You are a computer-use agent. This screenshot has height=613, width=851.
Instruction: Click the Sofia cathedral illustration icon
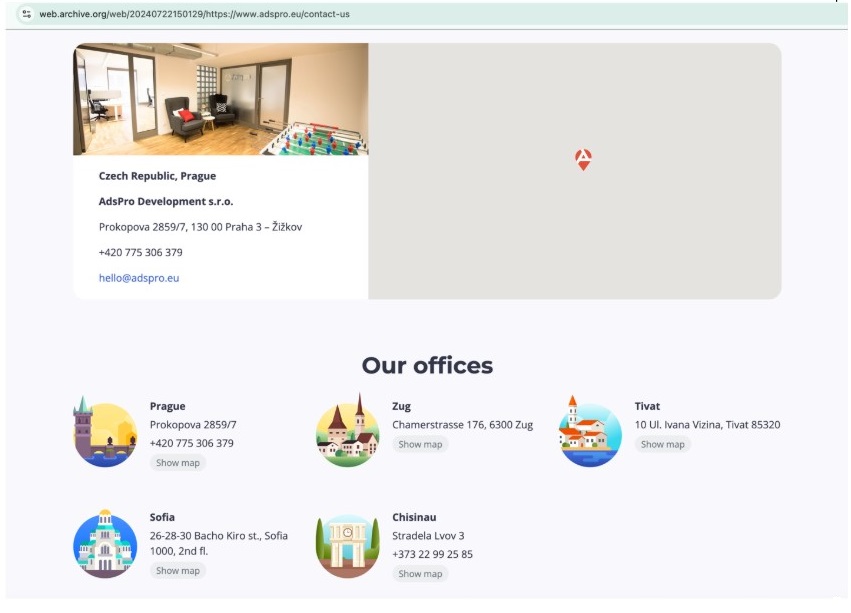[x=105, y=544]
